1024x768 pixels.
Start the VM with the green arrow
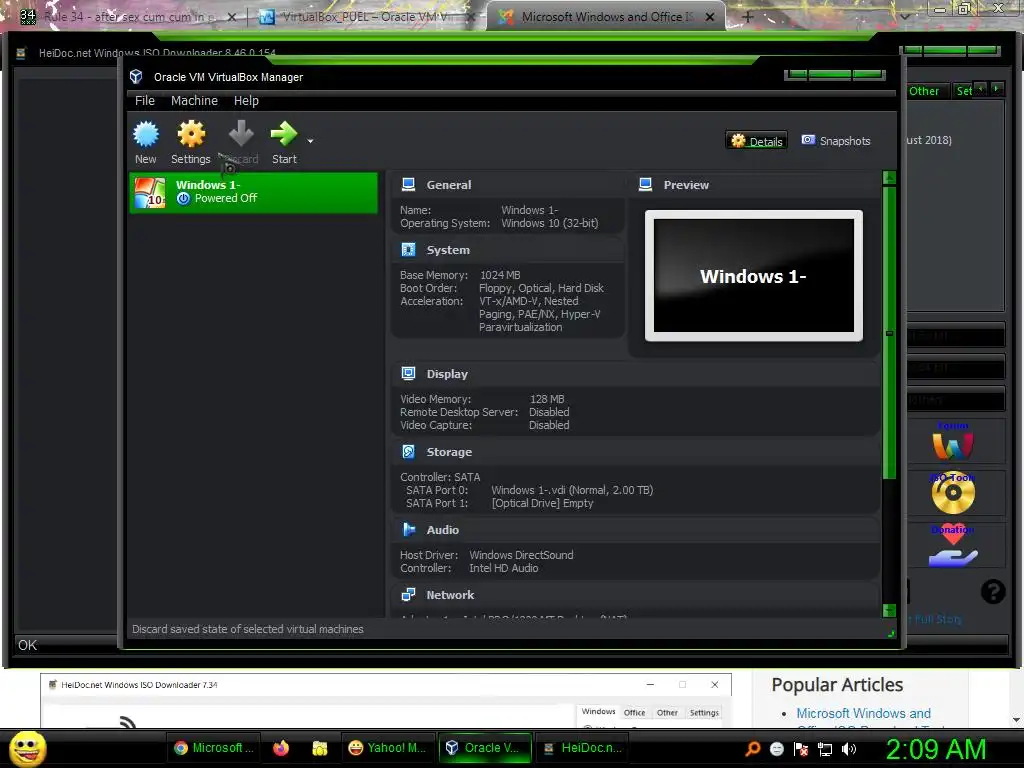click(284, 134)
